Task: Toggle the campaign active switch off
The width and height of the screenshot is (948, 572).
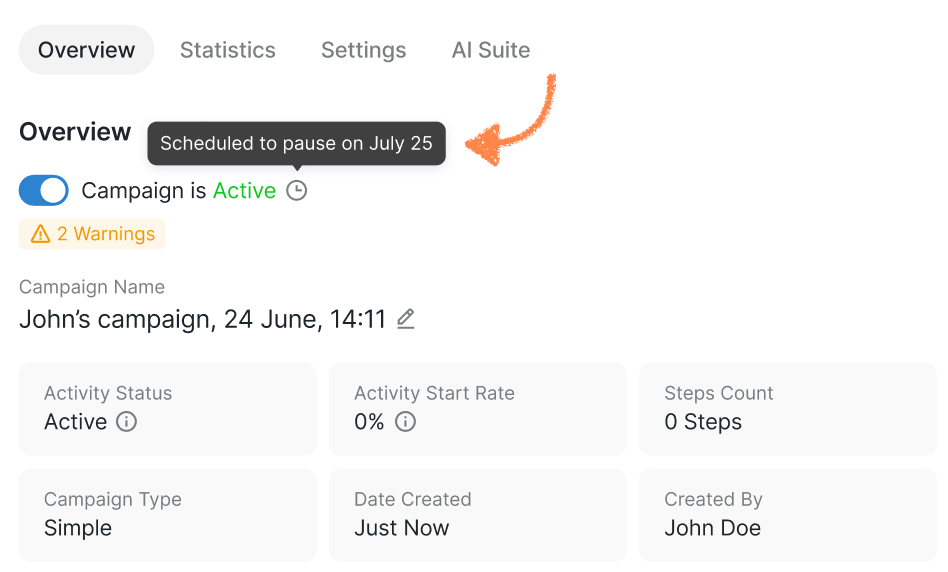Action: point(44,190)
